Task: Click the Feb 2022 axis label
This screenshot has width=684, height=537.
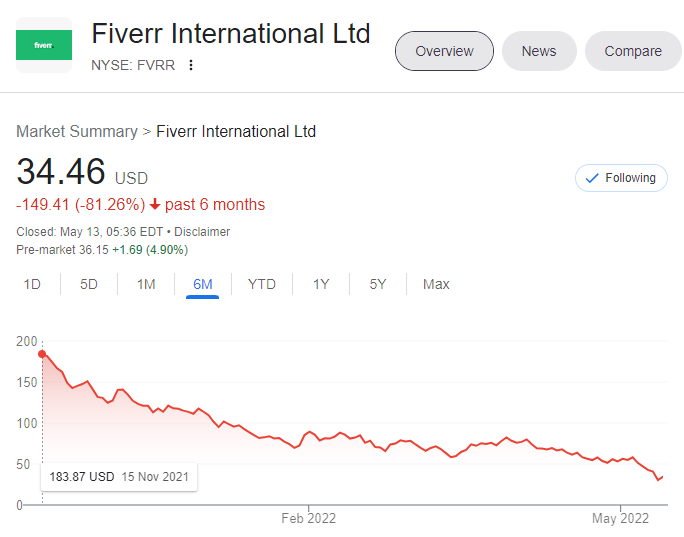Action: pos(308,518)
